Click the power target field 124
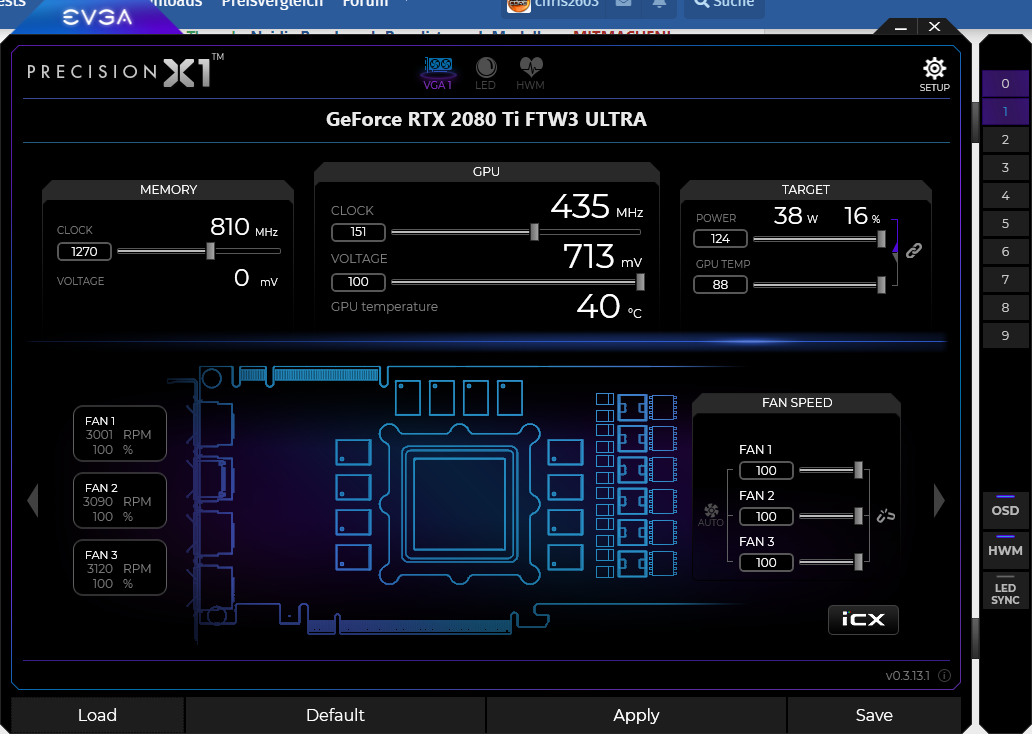 pyautogui.click(x=720, y=238)
